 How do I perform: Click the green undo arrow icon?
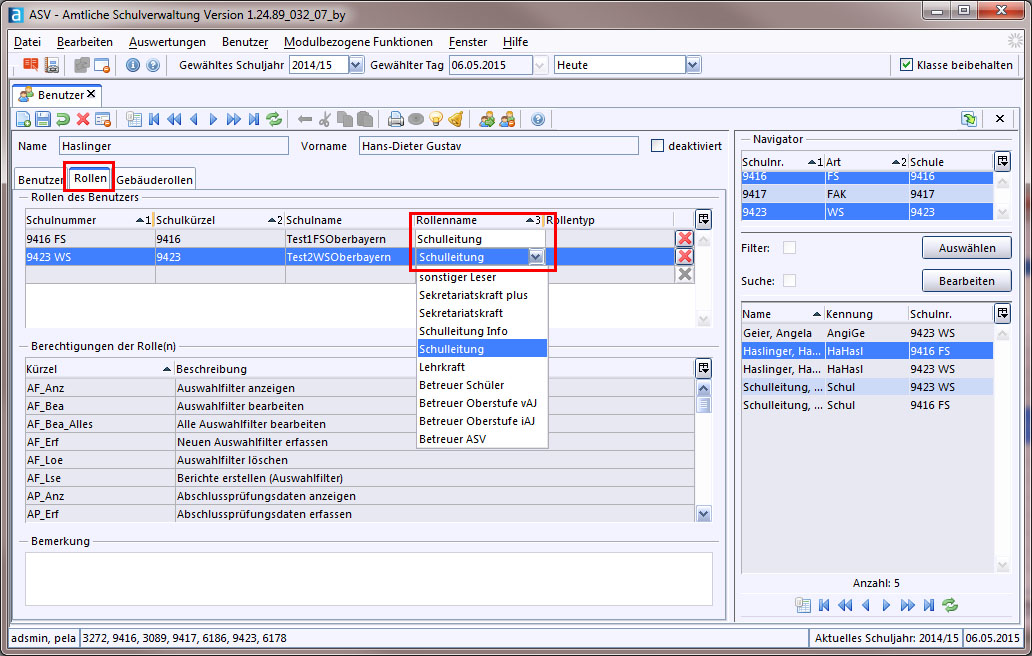point(63,119)
